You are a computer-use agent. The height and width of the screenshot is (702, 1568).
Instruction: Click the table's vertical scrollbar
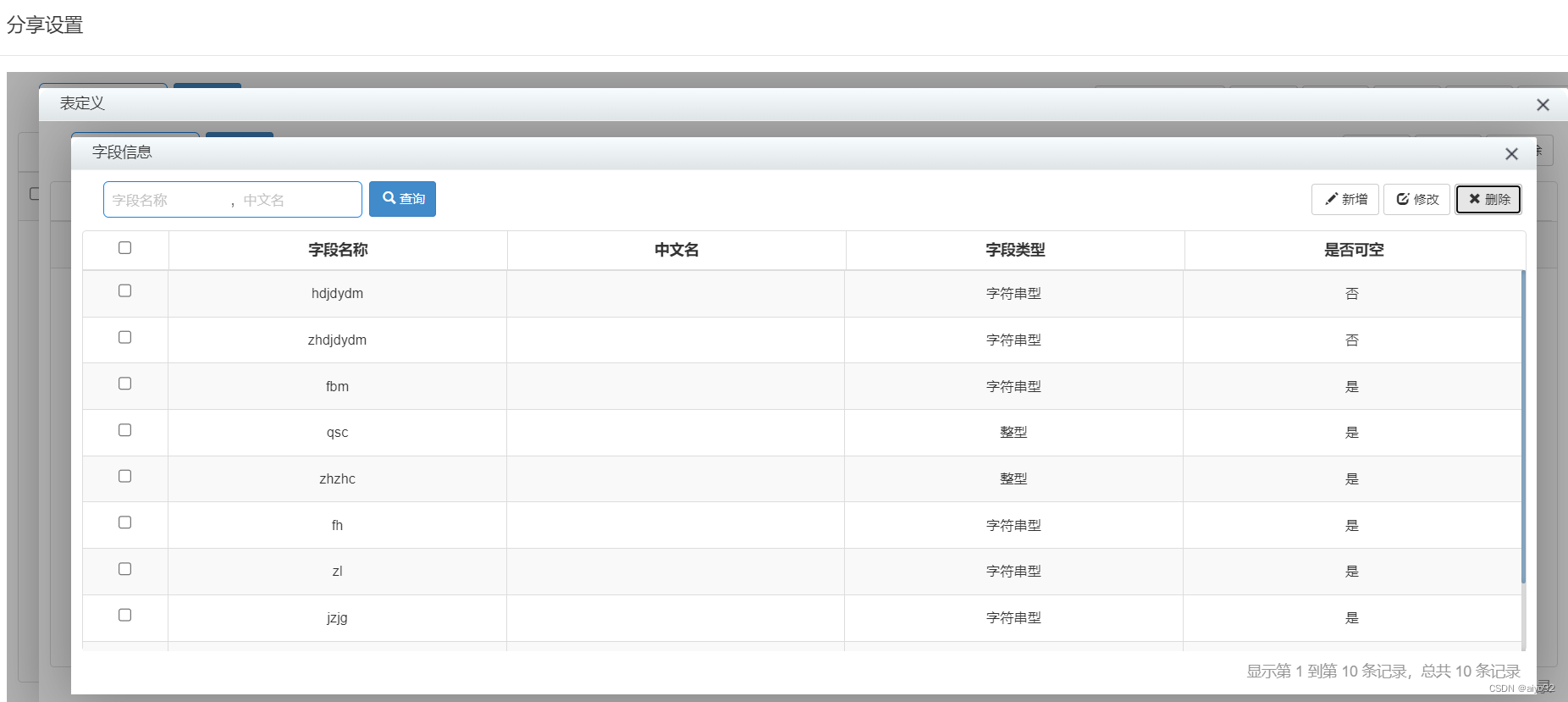point(1523,427)
